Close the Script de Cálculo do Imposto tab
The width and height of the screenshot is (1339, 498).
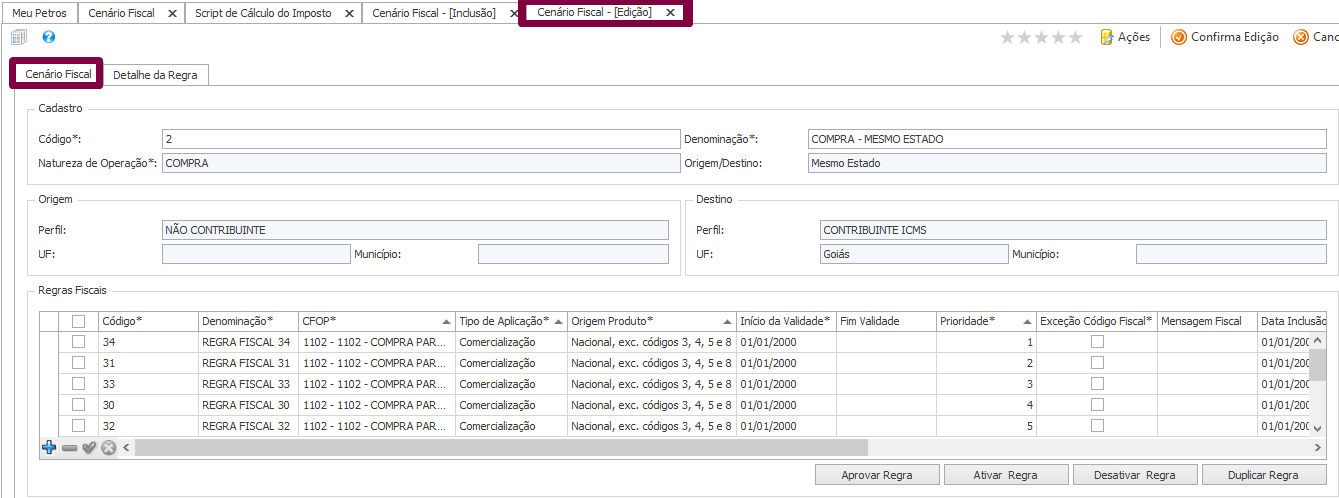tap(348, 13)
